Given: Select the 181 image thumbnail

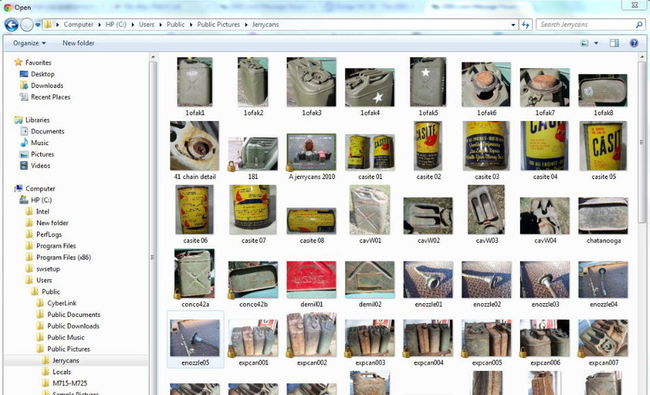Looking at the screenshot, I should coord(253,154).
